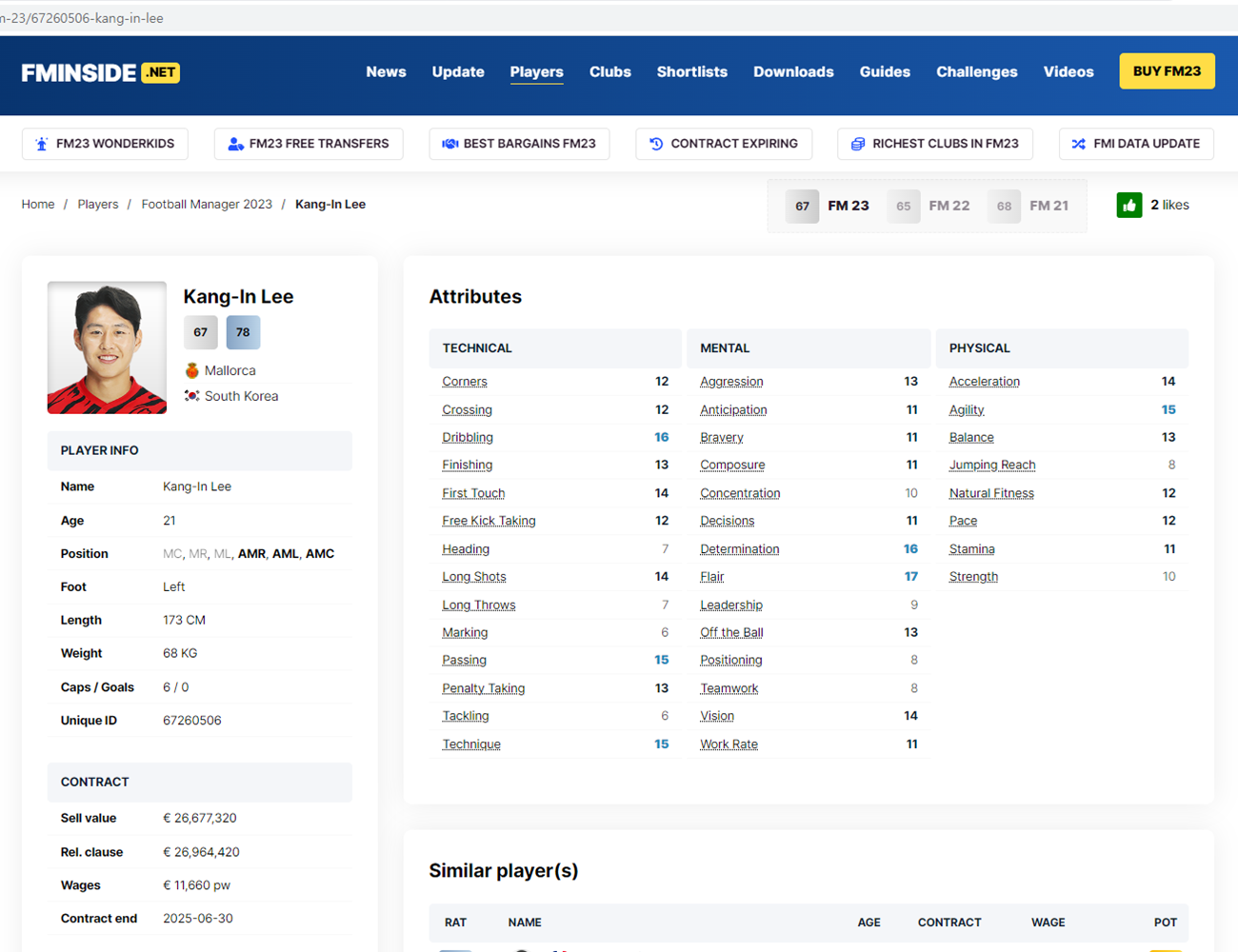The height and width of the screenshot is (952, 1238).
Task: Click the Aggression attribute label
Action: pyautogui.click(x=731, y=382)
